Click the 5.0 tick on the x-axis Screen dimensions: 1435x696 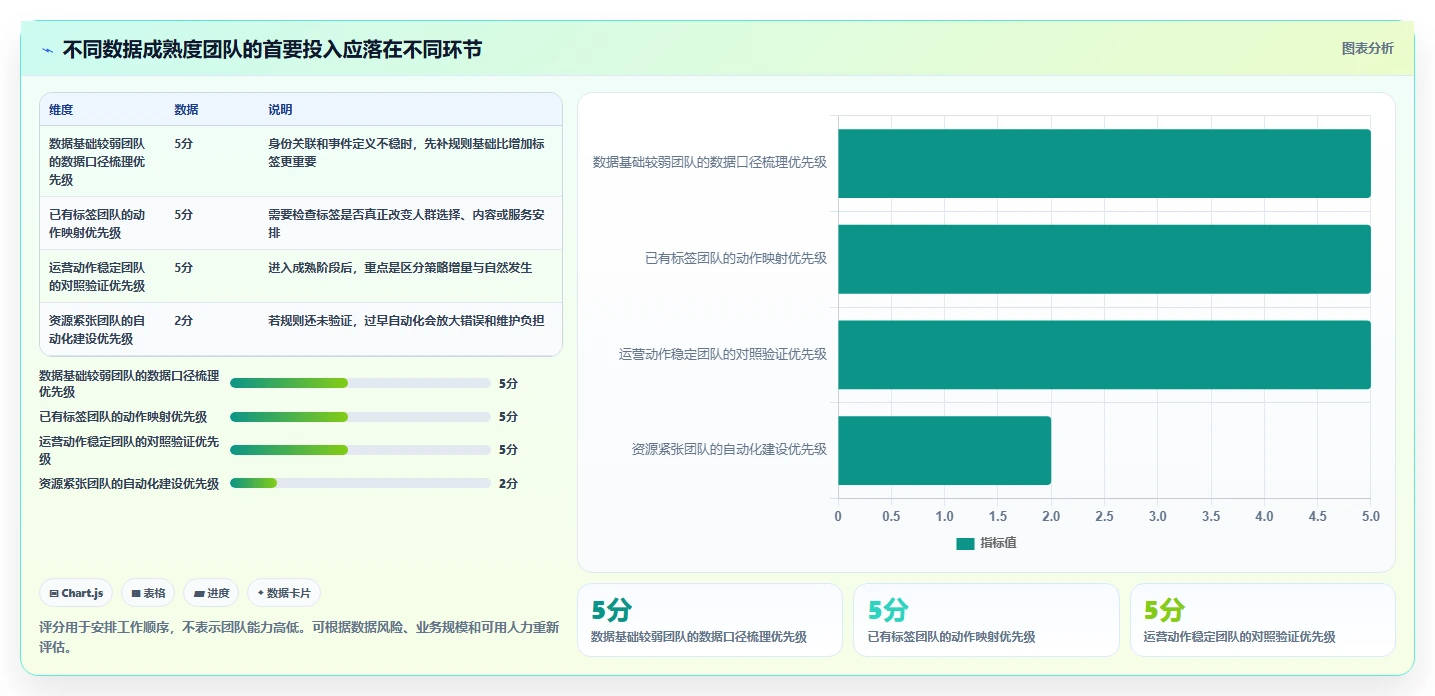pyautogui.click(x=1371, y=517)
